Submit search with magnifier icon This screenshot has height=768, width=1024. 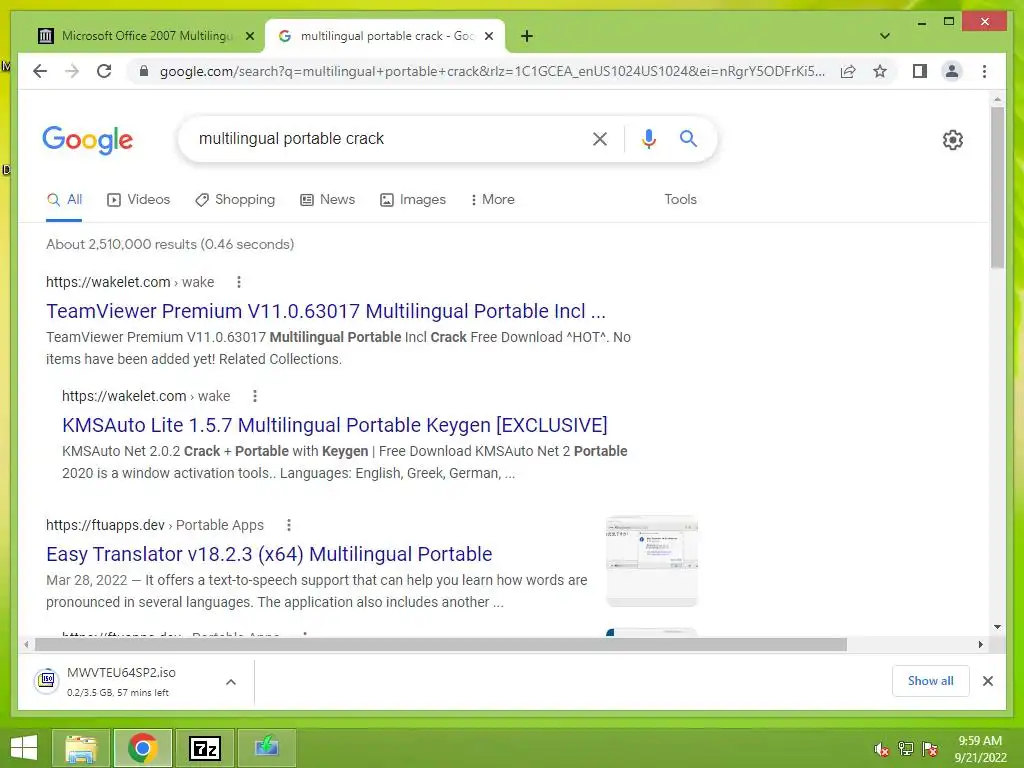coord(688,138)
